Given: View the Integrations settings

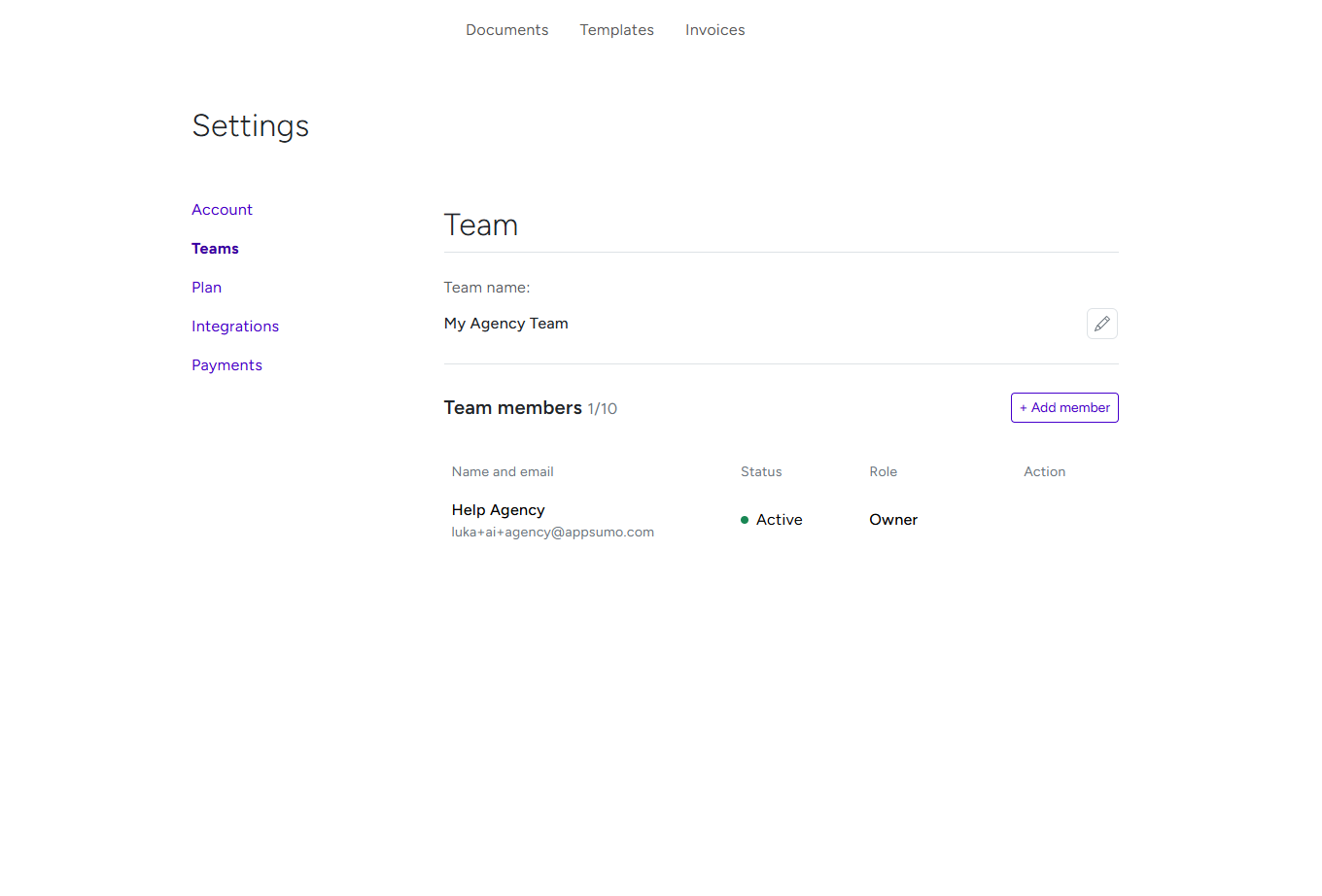Looking at the screenshot, I should click(x=235, y=326).
